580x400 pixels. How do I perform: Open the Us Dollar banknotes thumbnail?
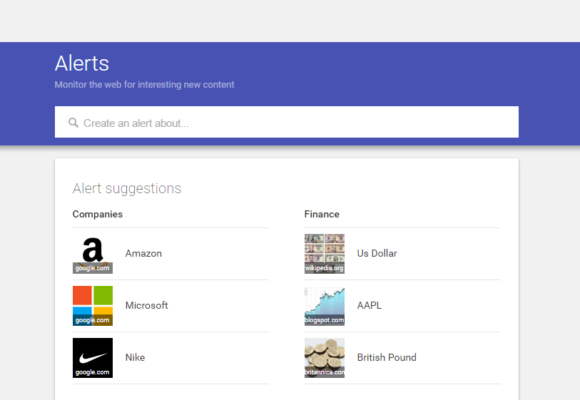[324, 254]
